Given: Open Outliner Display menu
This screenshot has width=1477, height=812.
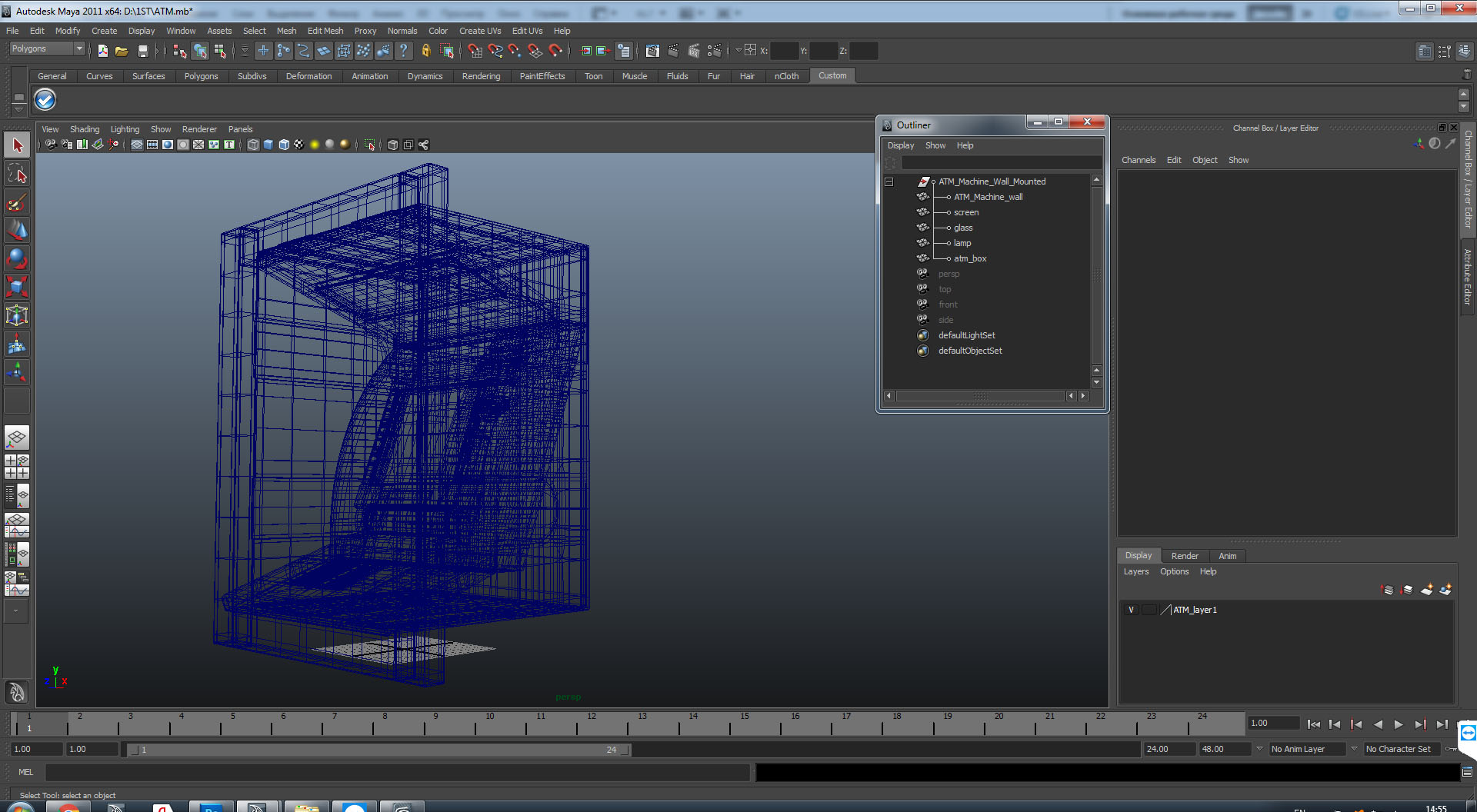Looking at the screenshot, I should point(901,145).
